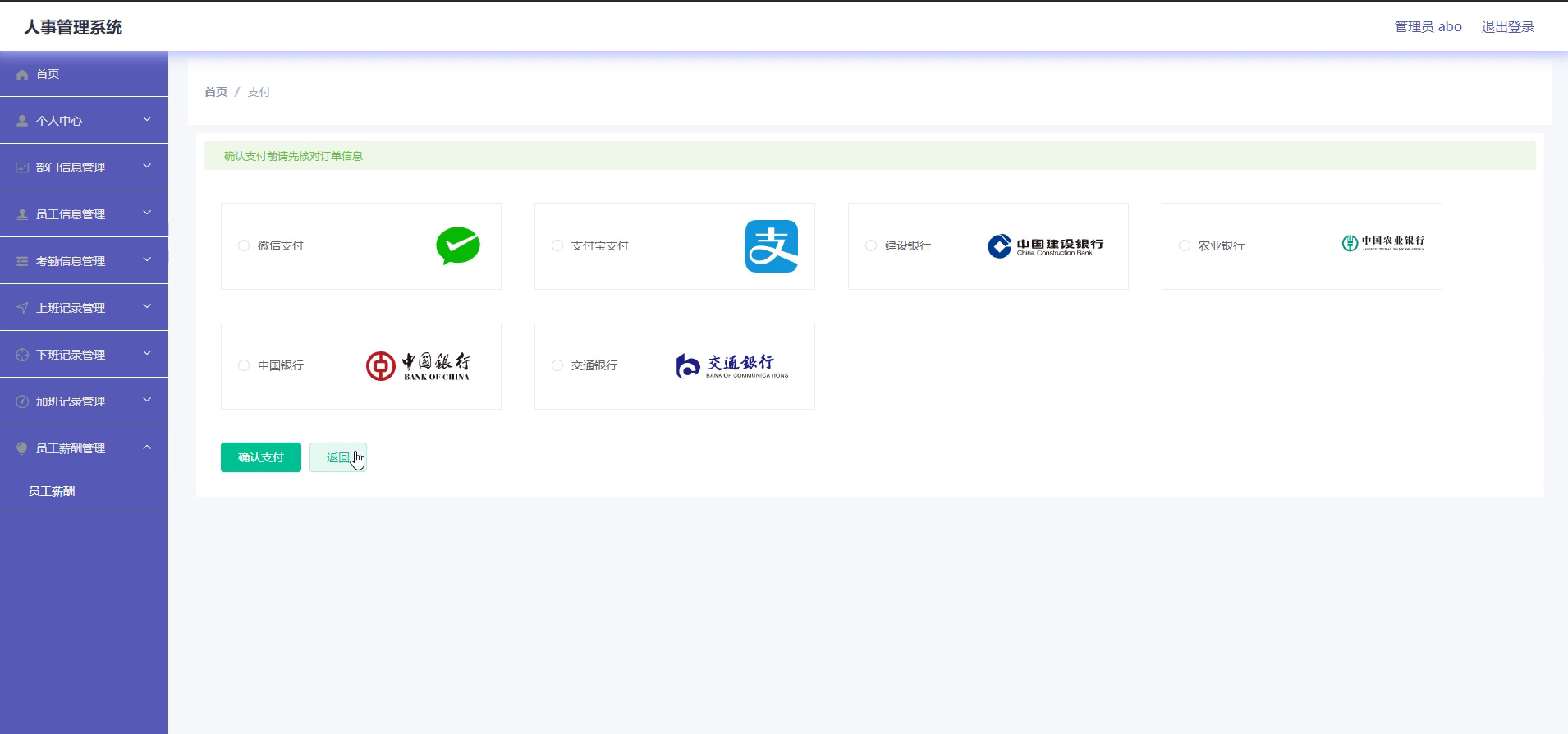
Task: Click the 支付宝支付 option label
Action: click(x=600, y=245)
